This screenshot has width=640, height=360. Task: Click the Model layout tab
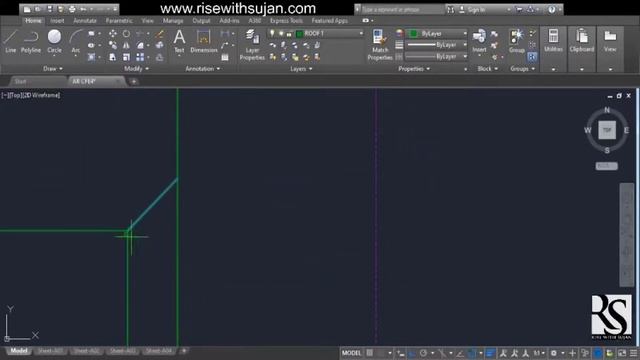point(19,351)
